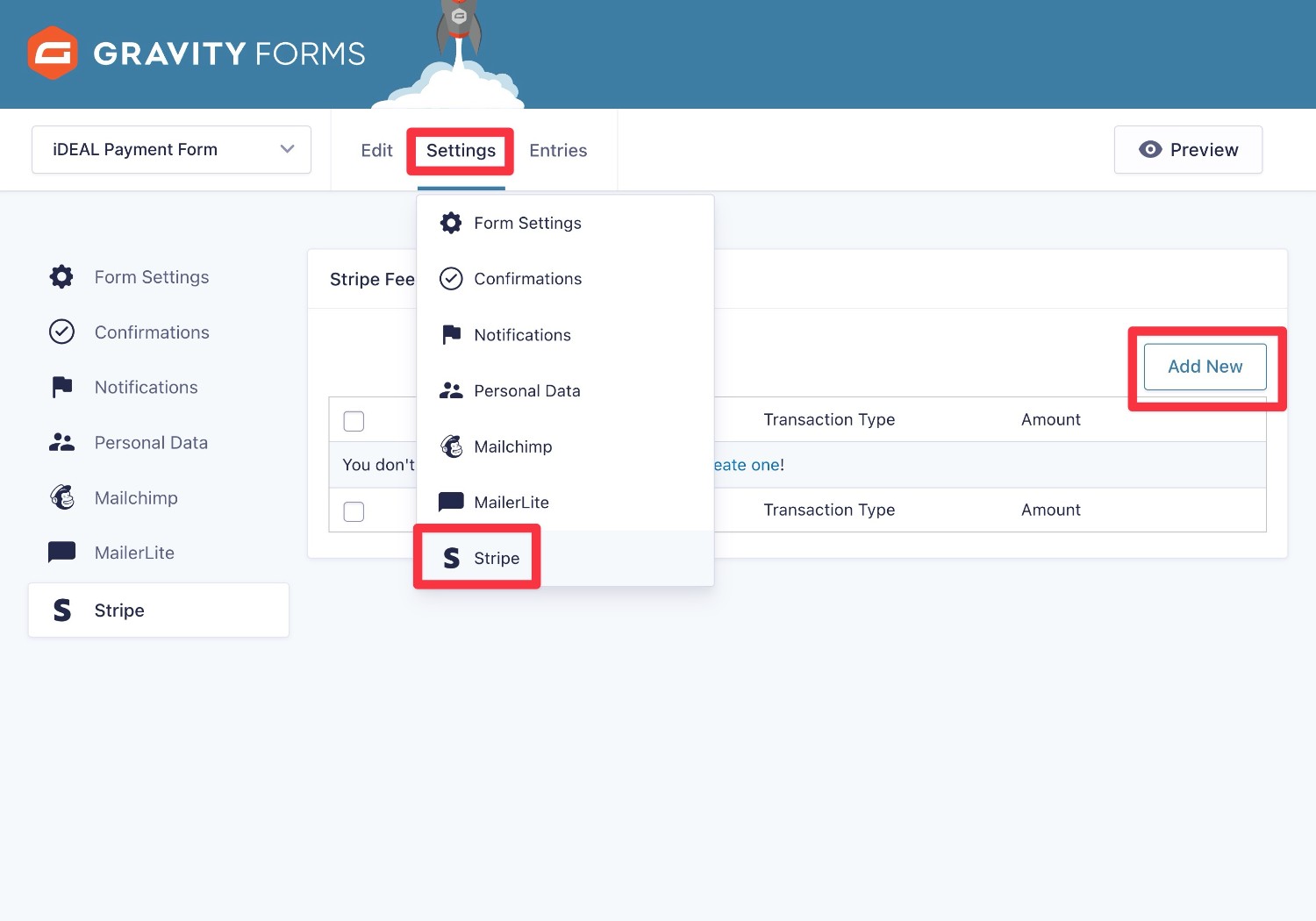The width and height of the screenshot is (1316, 921).
Task: Tick the select-all checkbox in the table header
Action: coord(354,421)
